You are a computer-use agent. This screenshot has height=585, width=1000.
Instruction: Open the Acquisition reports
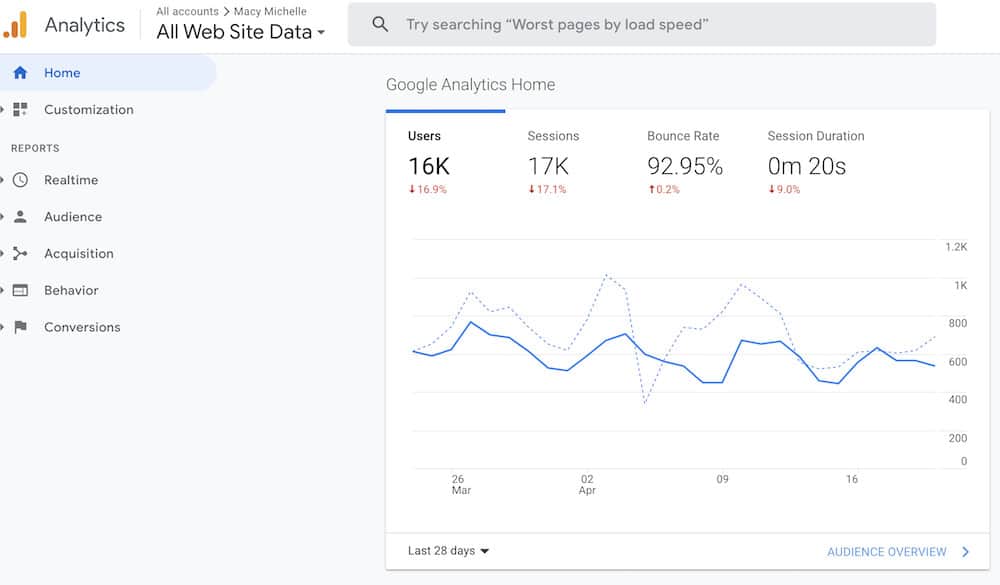pyautogui.click(x=78, y=253)
